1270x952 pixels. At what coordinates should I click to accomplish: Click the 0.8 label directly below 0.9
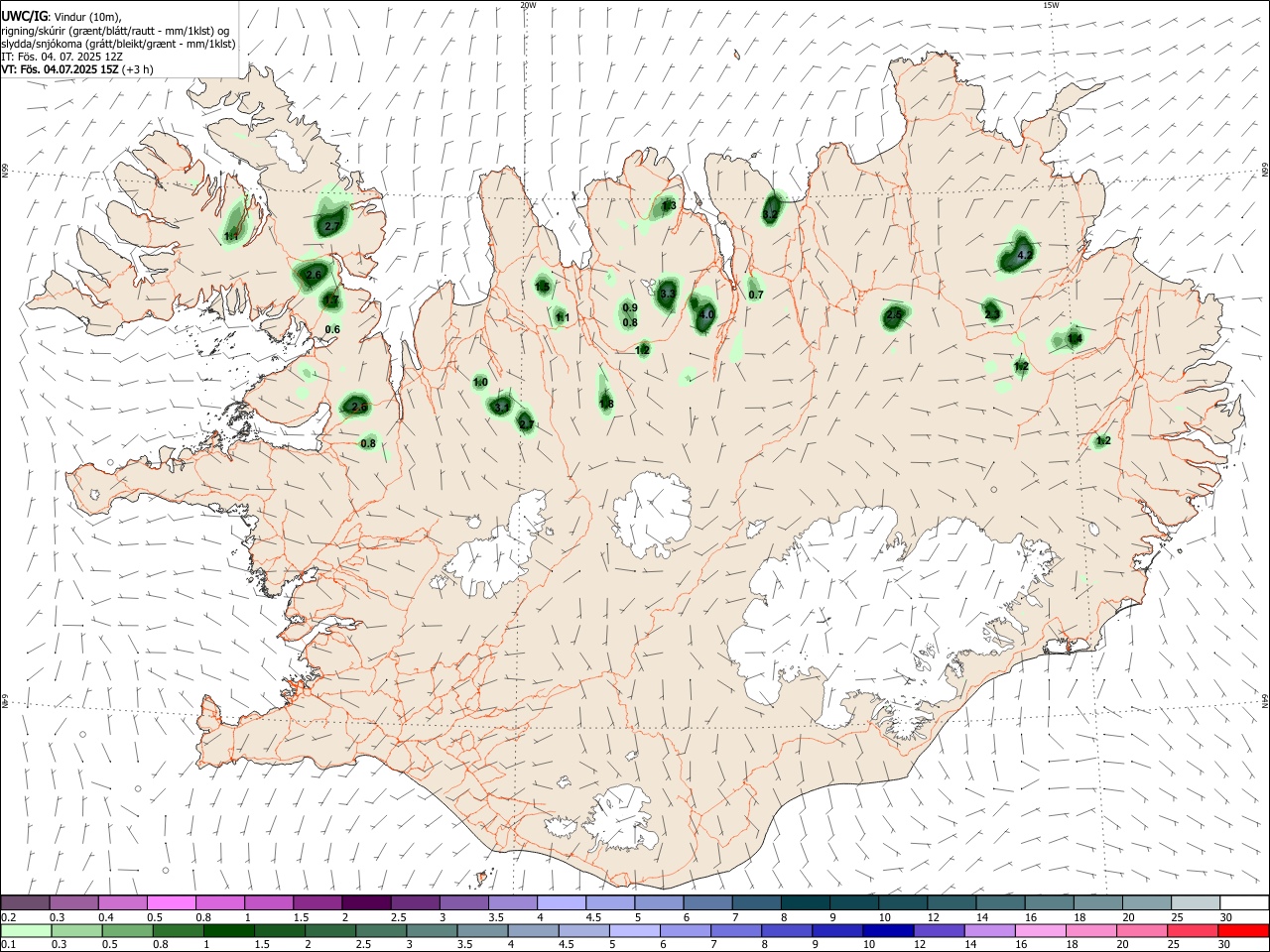(630, 323)
